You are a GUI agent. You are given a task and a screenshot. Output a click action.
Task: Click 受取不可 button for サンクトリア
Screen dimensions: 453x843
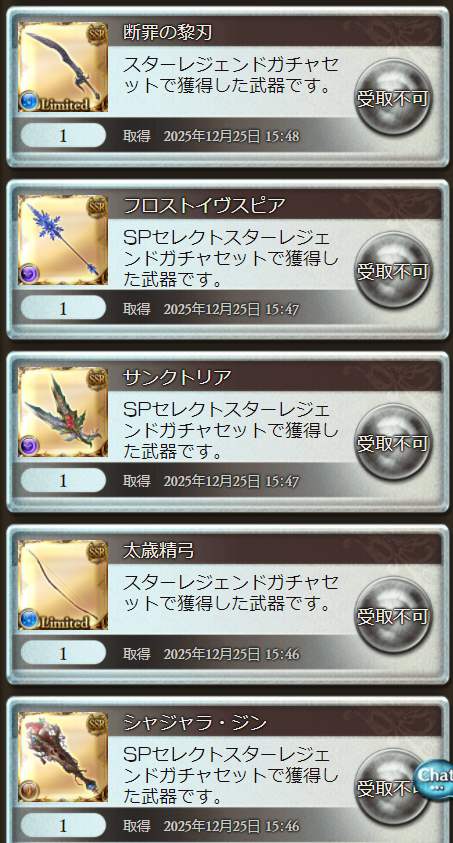coord(393,442)
